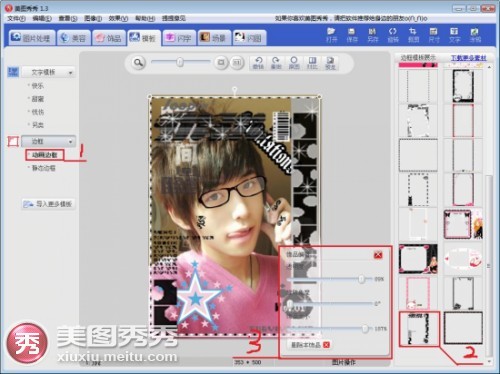Select the 裁剪 (crop) tool icon
500x374 pixels.
(x=413, y=35)
